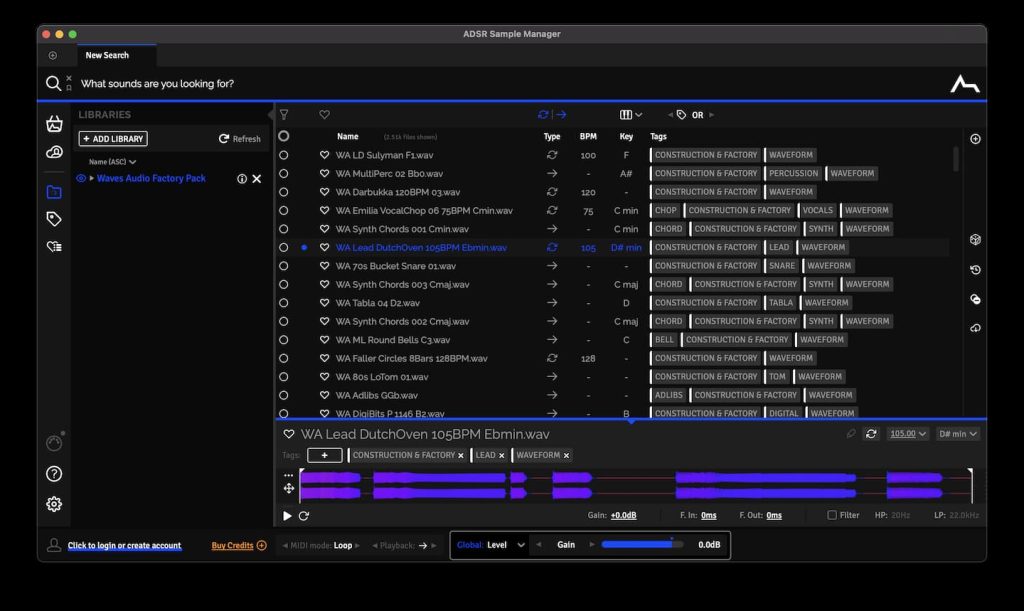Open the cloud section in the sidebar
1024x611 pixels.
(54, 152)
